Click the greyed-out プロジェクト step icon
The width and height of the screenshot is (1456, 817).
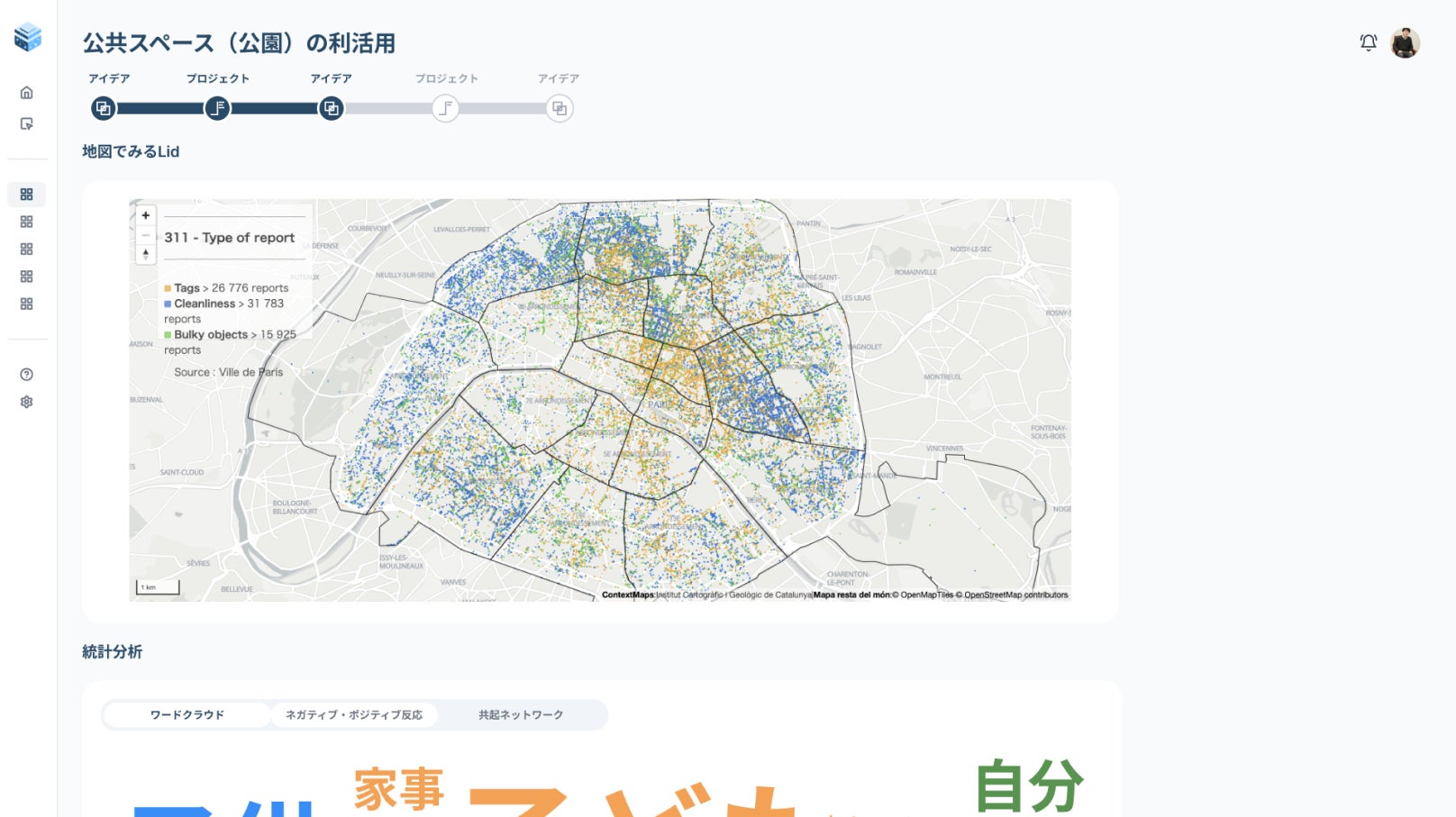[446, 109]
